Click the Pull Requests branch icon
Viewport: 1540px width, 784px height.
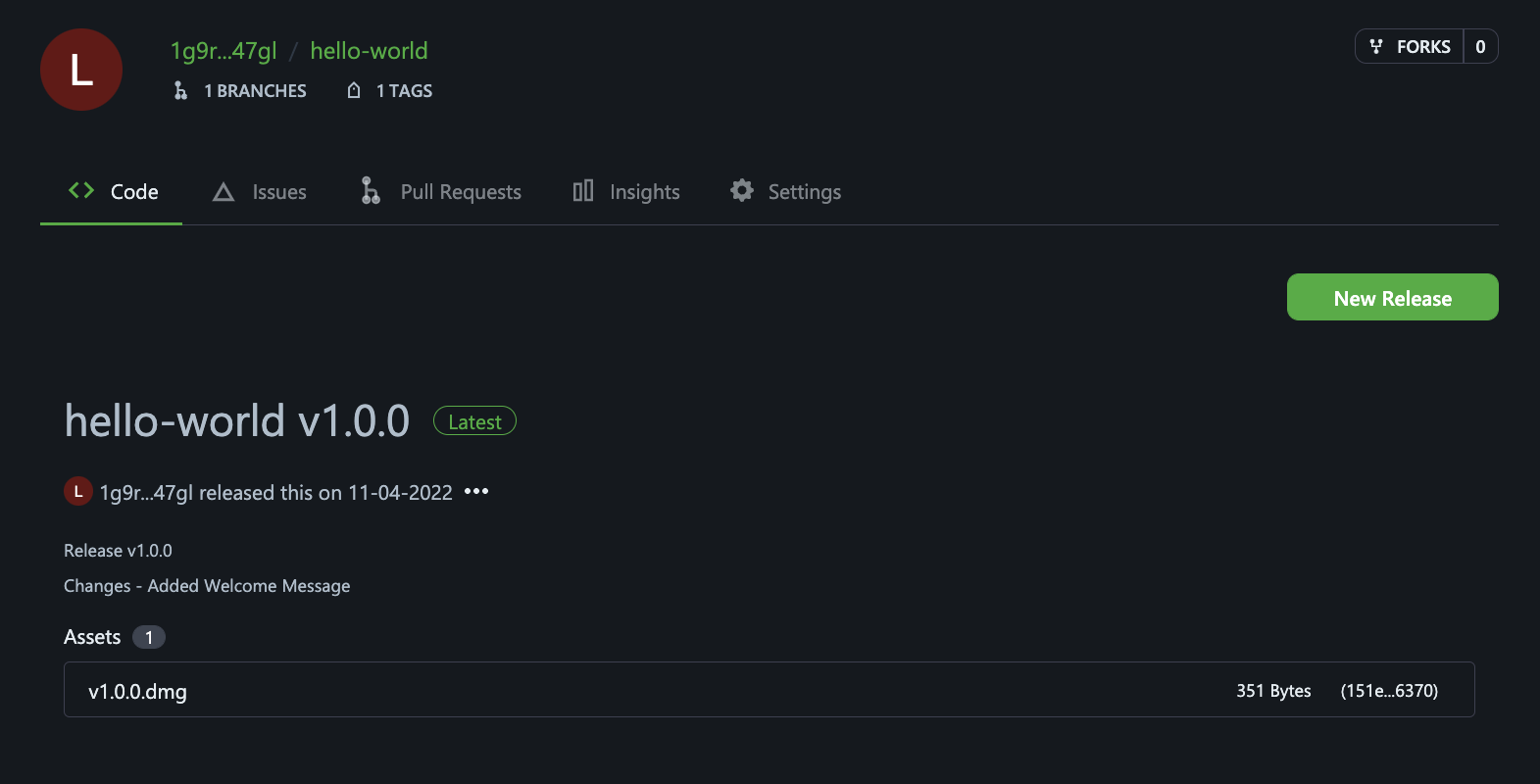pyautogui.click(x=371, y=190)
